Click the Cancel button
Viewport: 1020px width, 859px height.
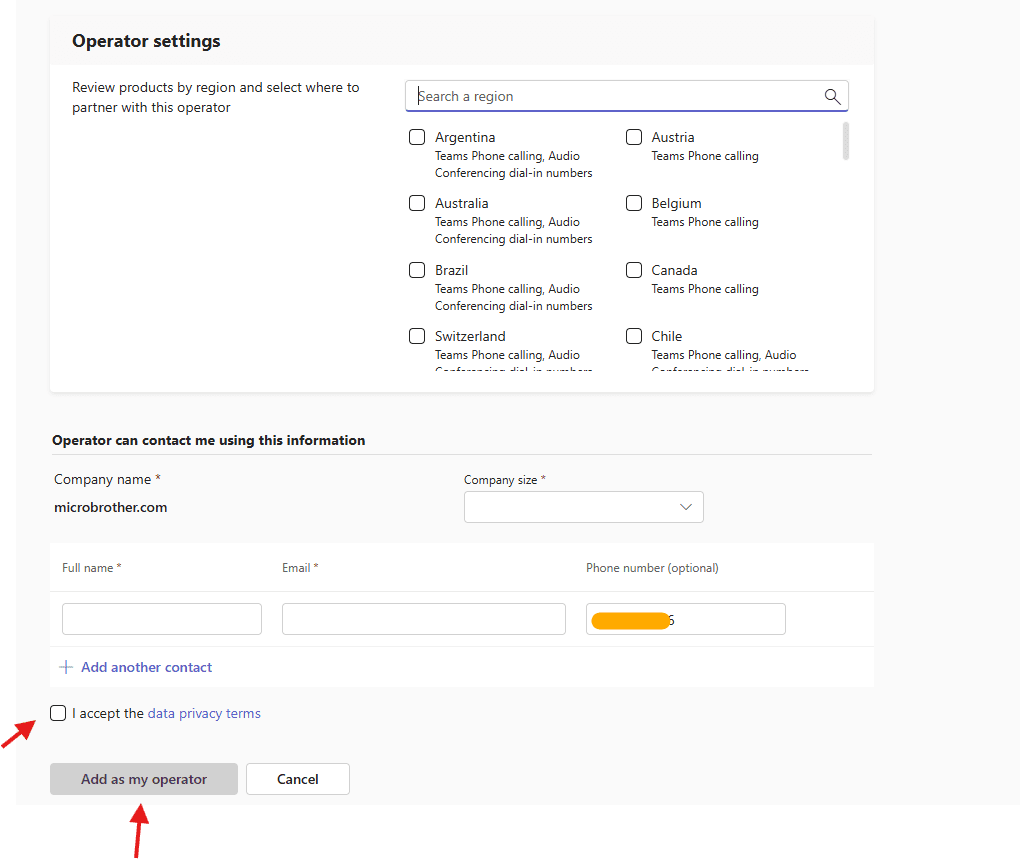click(298, 779)
